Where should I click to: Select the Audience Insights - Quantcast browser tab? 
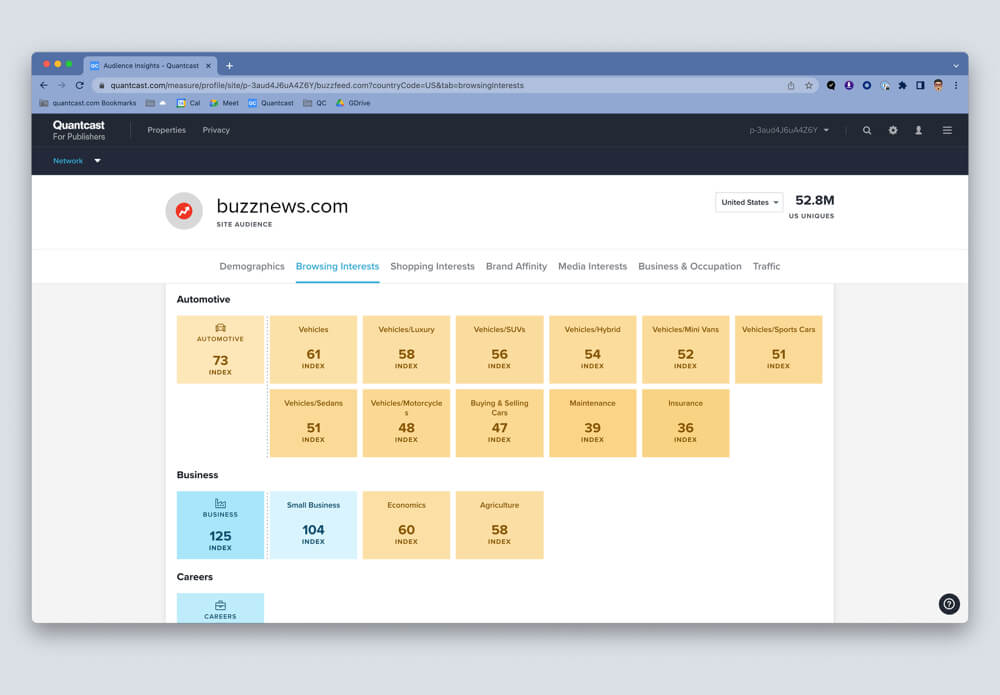tap(151, 66)
